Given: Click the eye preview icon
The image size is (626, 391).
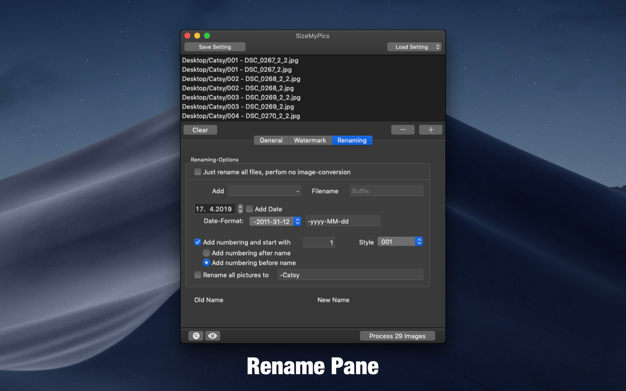Looking at the screenshot, I should tap(212, 336).
